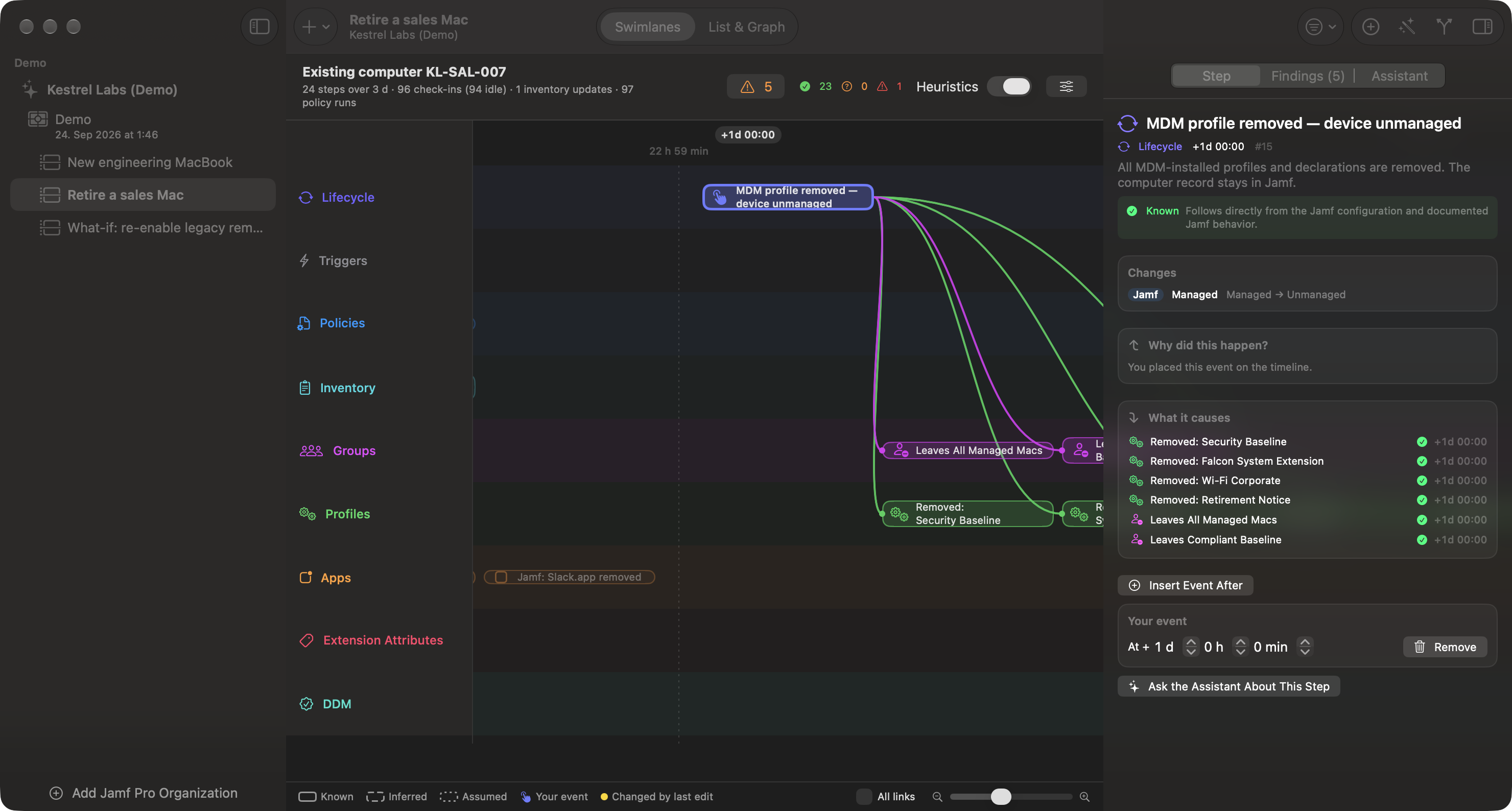Click the Policies lane icon
Viewport: 1512px width, 811px height.
(303, 323)
